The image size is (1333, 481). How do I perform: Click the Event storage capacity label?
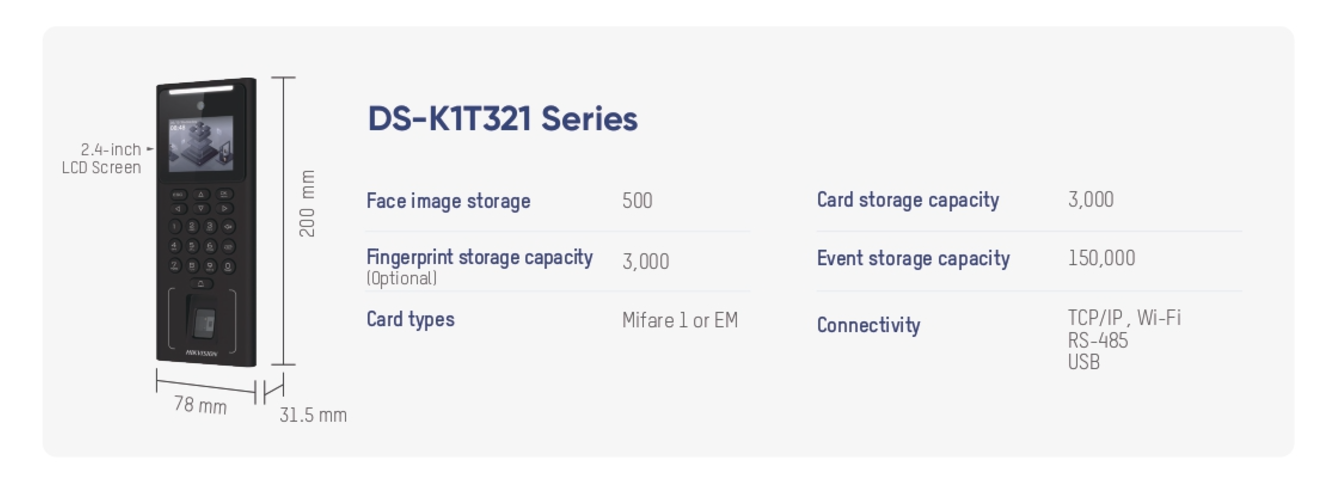coord(913,258)
